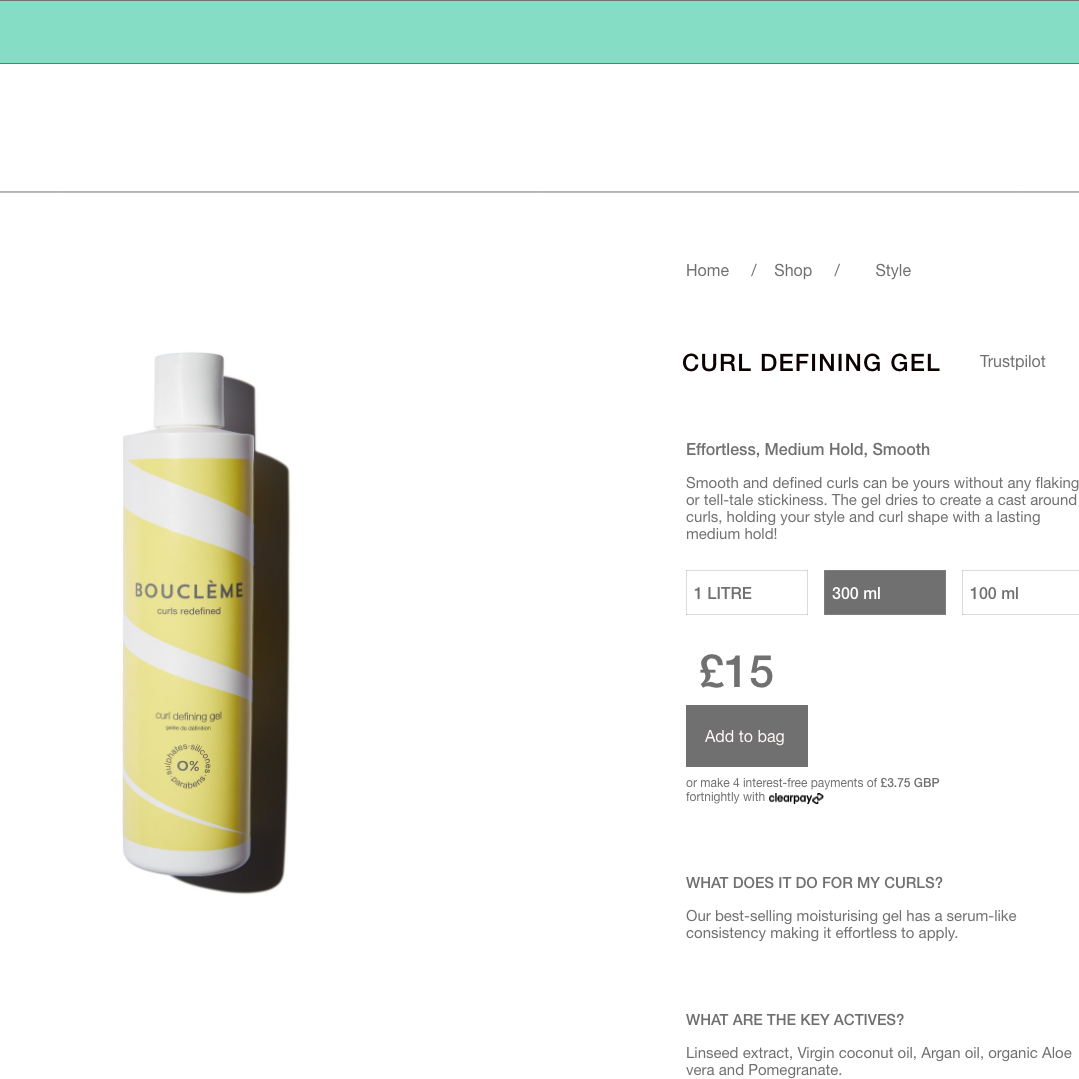Select the 300 ml size option
Screen dimensions: 1079x1079
[x=884, y=592]
